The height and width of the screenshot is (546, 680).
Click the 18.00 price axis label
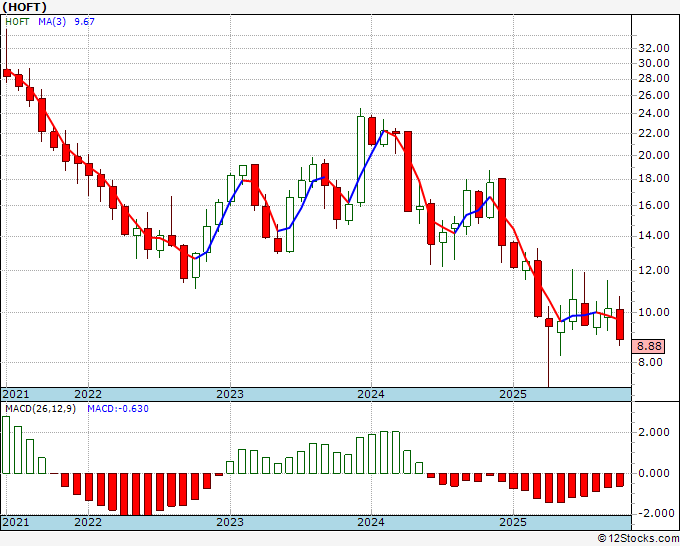pos(654,179)
